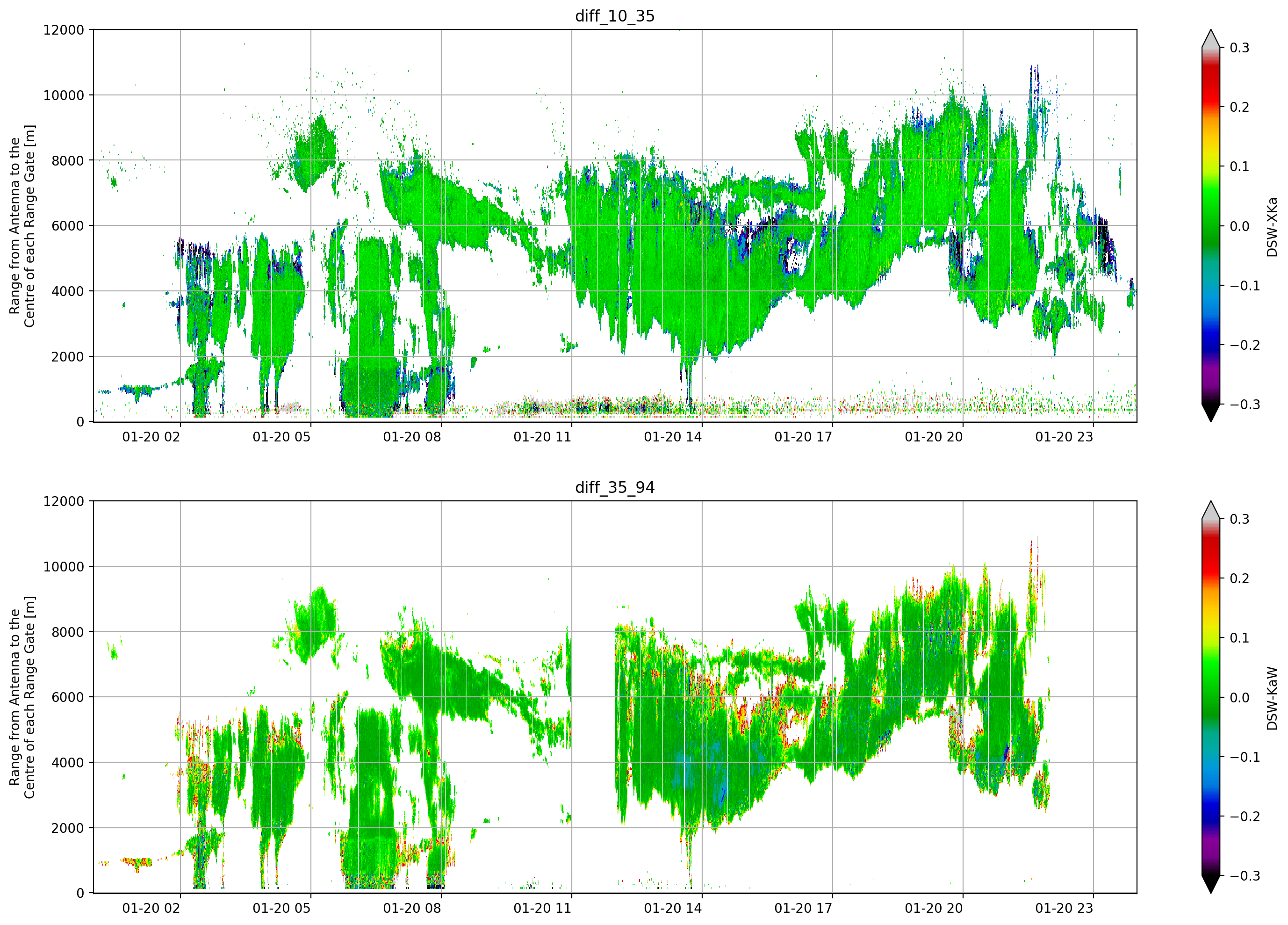Click the "0.3" tick on DSW-XKa colorbar

1240,48
